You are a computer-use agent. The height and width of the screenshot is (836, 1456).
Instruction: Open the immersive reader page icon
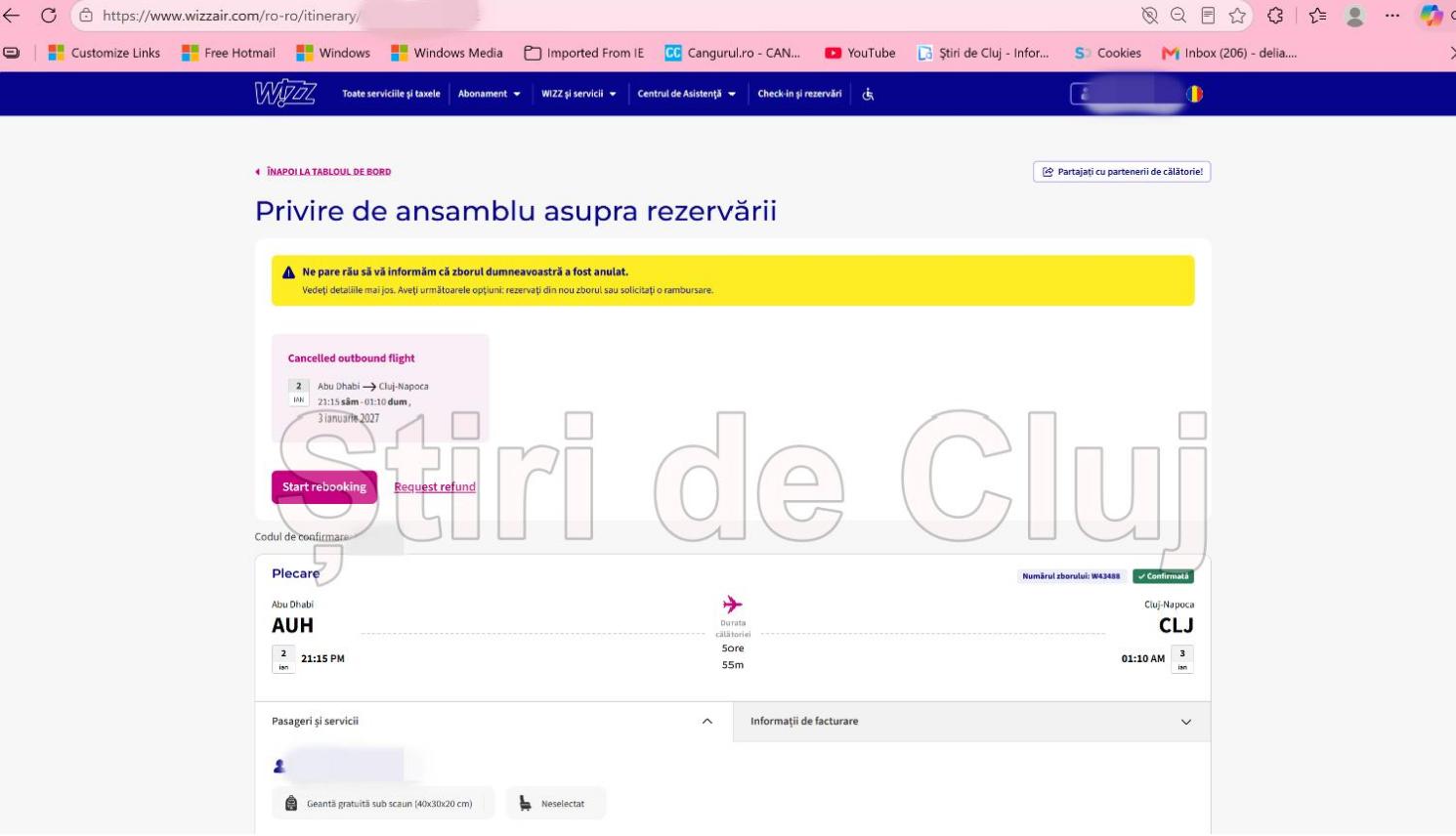(1209, 16)
